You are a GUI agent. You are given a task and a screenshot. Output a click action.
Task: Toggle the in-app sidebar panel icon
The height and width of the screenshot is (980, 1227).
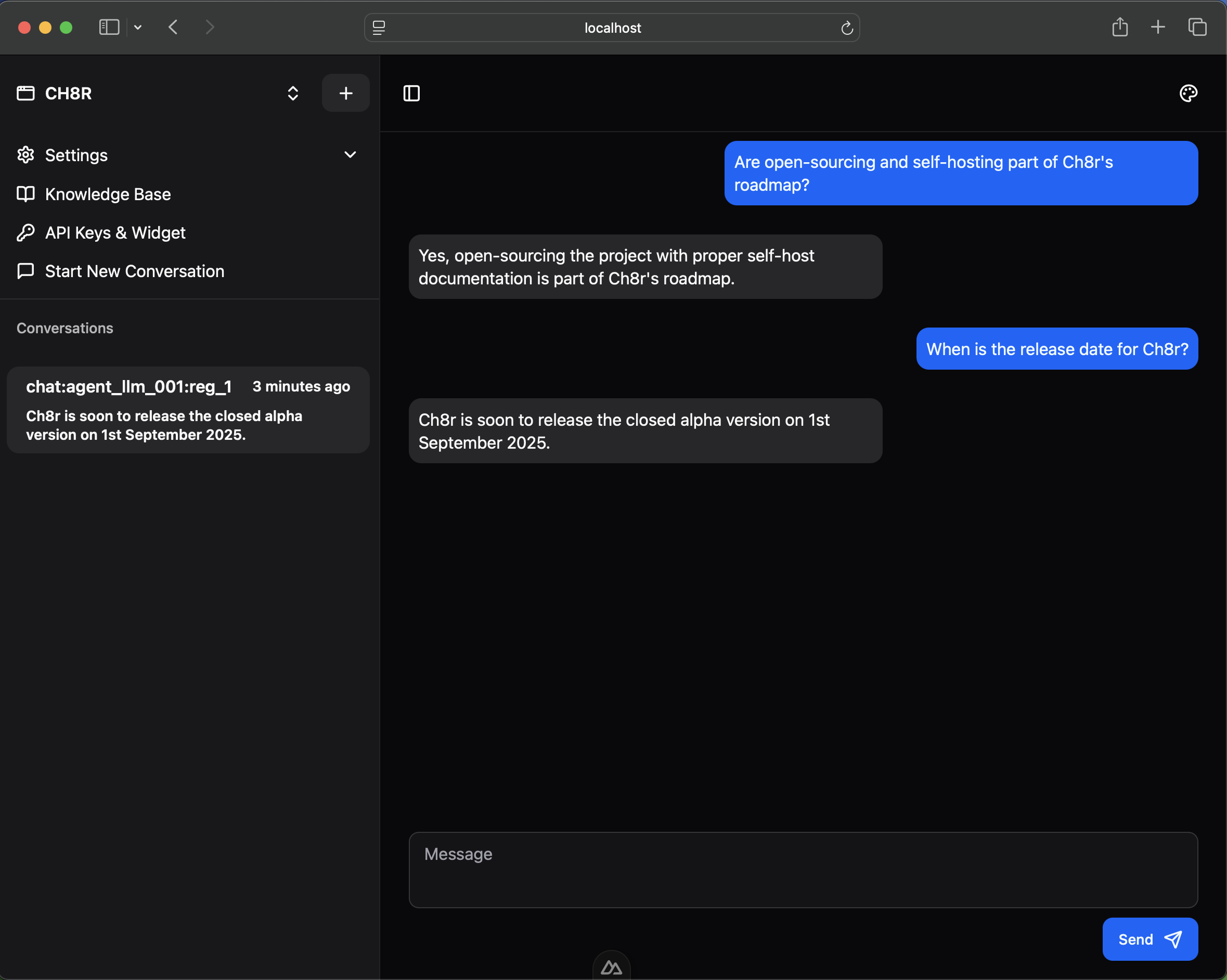pos(411,93)
